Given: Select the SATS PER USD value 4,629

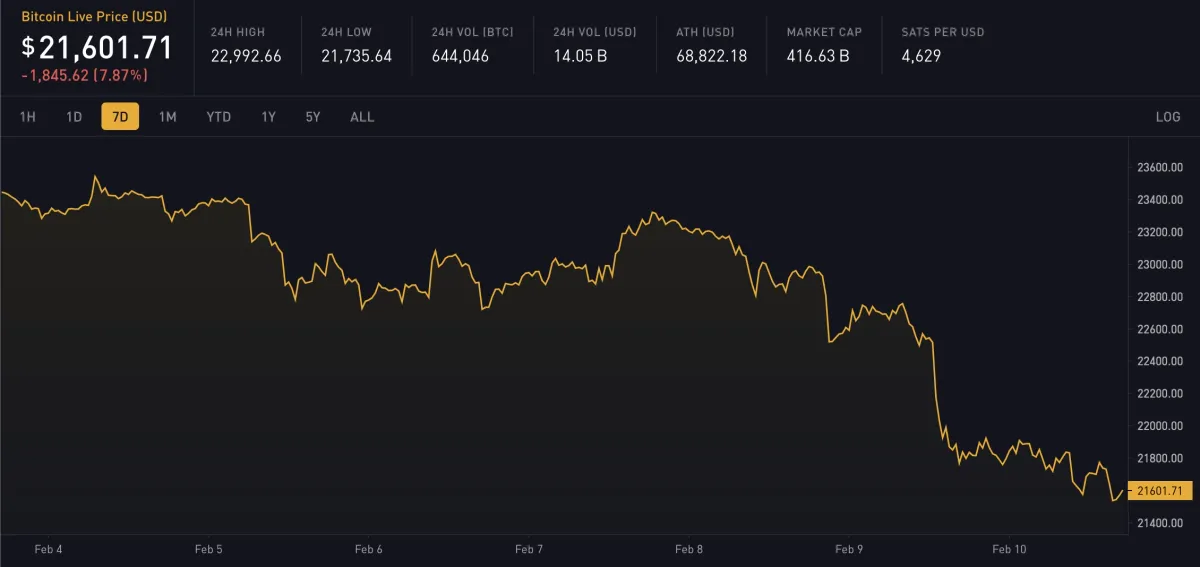Looking at the screenshot, I should coord(921,56).
